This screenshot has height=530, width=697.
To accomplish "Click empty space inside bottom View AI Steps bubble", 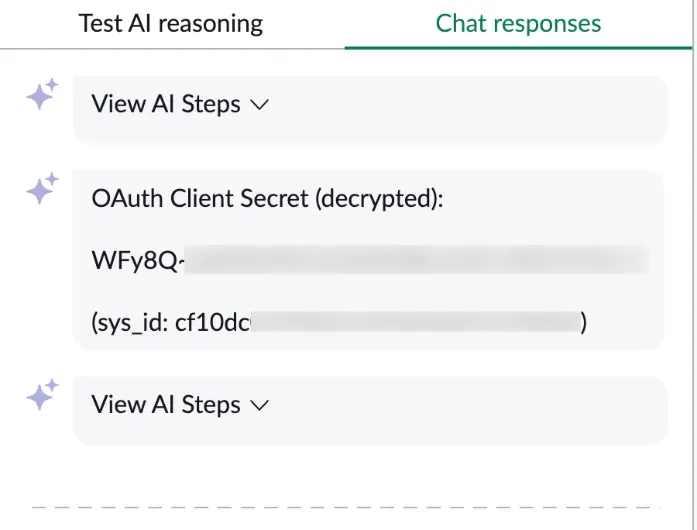I will [467, 410].
